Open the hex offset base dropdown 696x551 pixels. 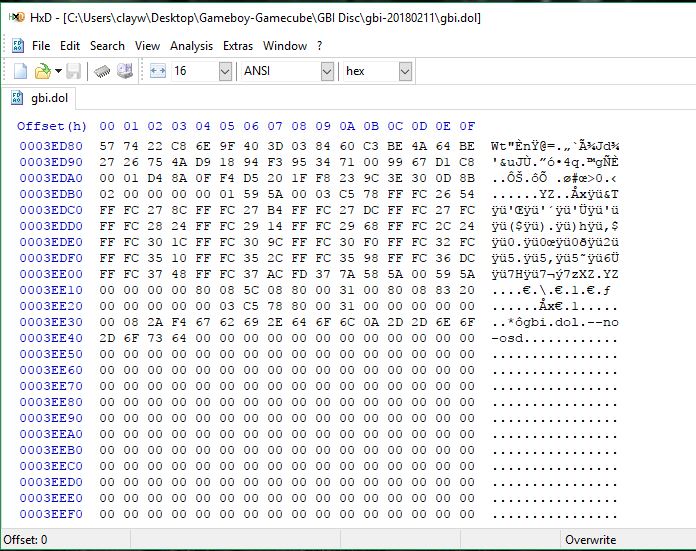(405, 71)
